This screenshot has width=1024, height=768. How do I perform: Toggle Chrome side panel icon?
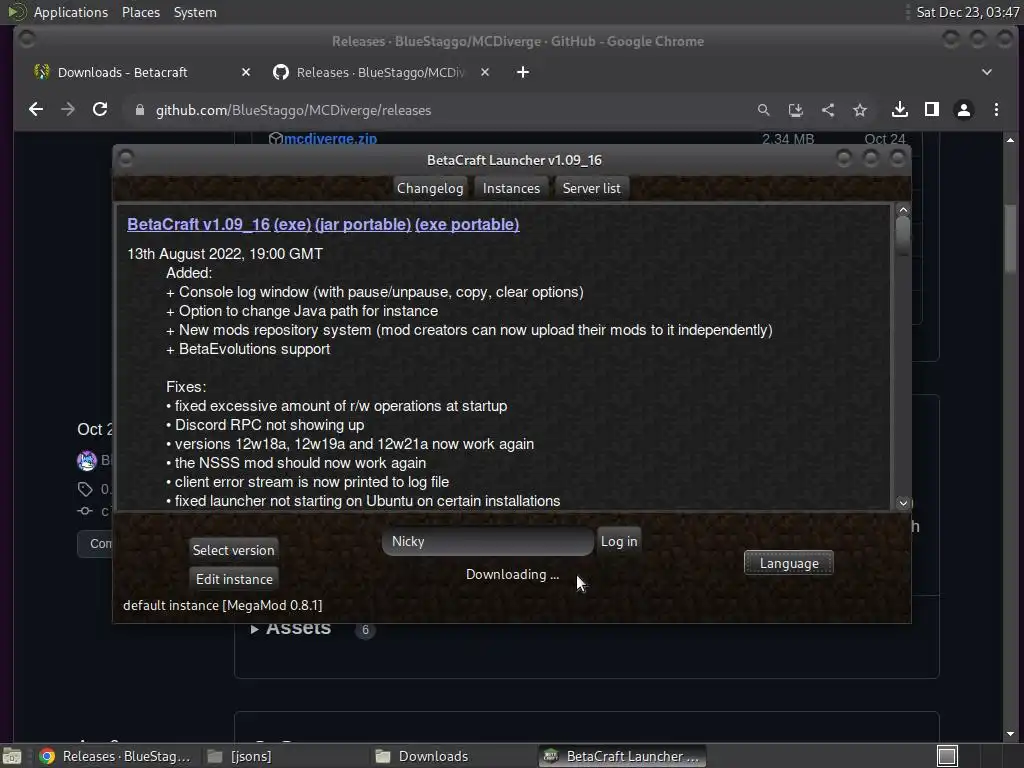[932, 110]
